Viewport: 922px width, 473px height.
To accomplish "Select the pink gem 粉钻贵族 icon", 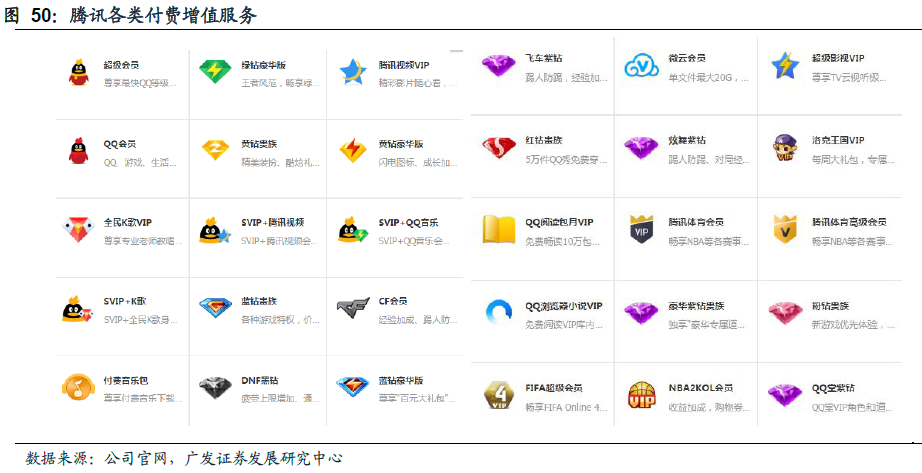I will 785,313.
